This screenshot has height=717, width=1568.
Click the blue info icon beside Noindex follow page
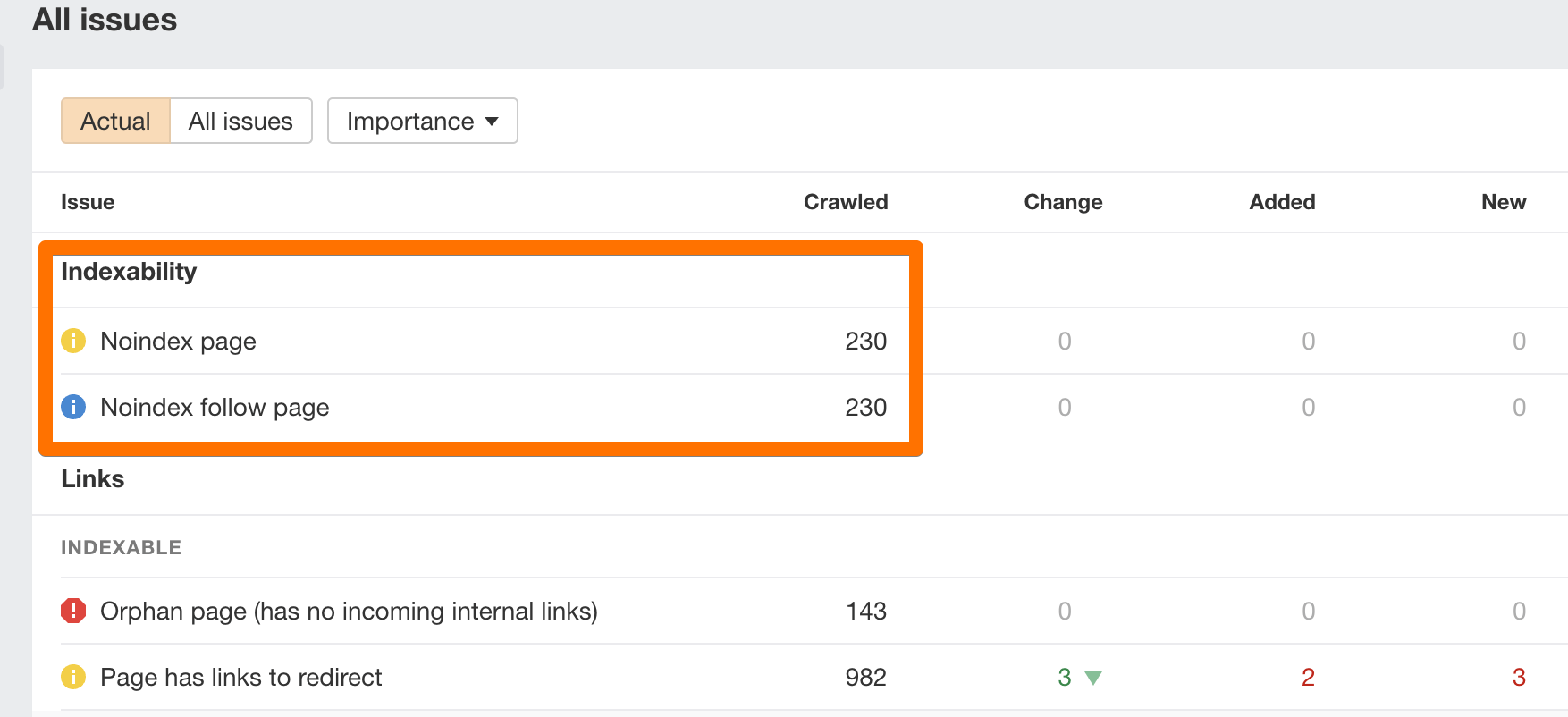(x=73, y=407)
